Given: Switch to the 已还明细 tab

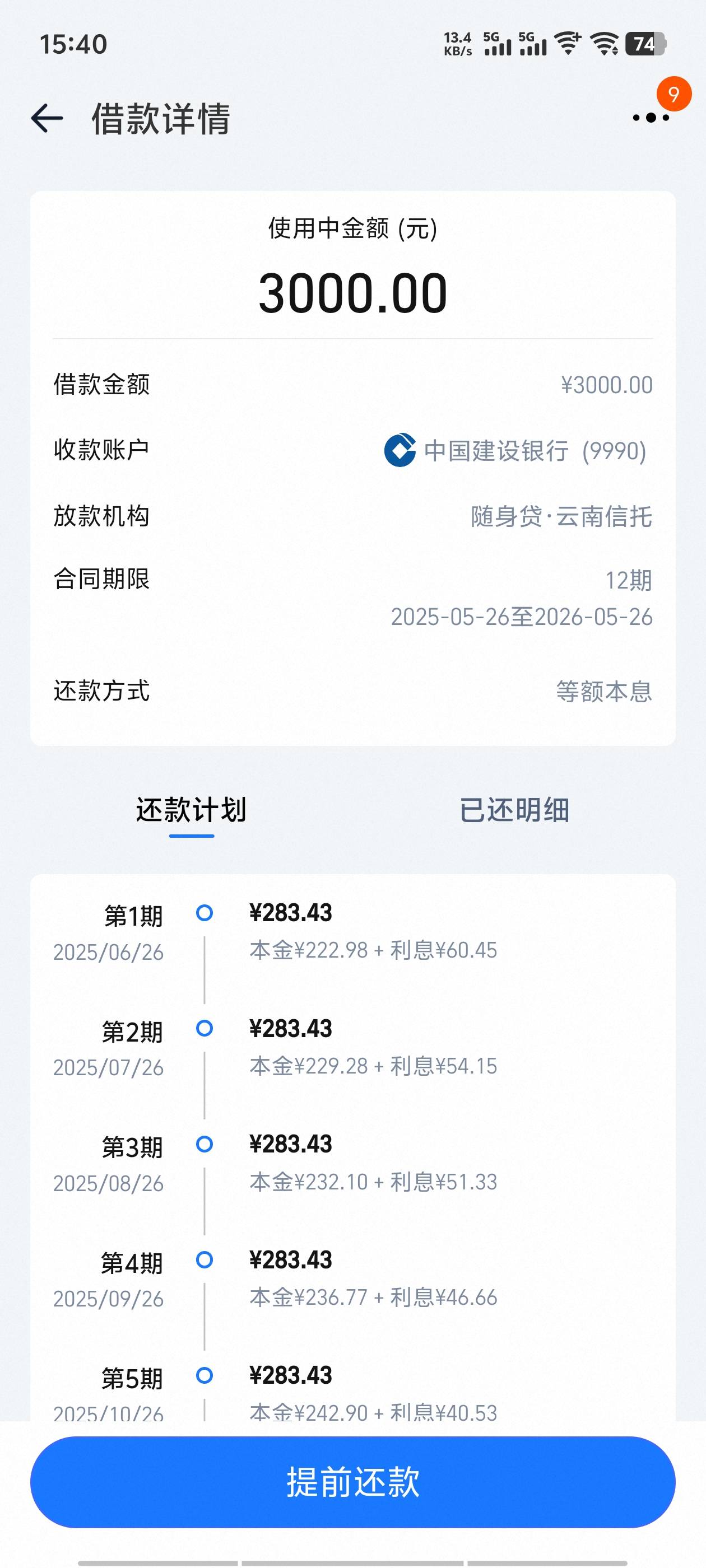Looking at the screenshot, I should tap(514, 810).
